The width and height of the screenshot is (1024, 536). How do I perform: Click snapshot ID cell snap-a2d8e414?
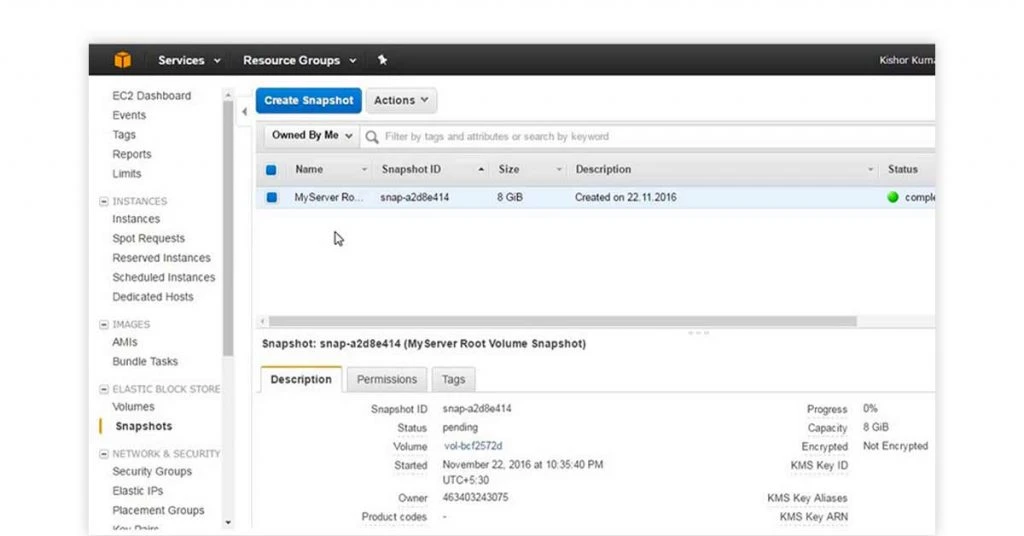[x=415, y=197]
